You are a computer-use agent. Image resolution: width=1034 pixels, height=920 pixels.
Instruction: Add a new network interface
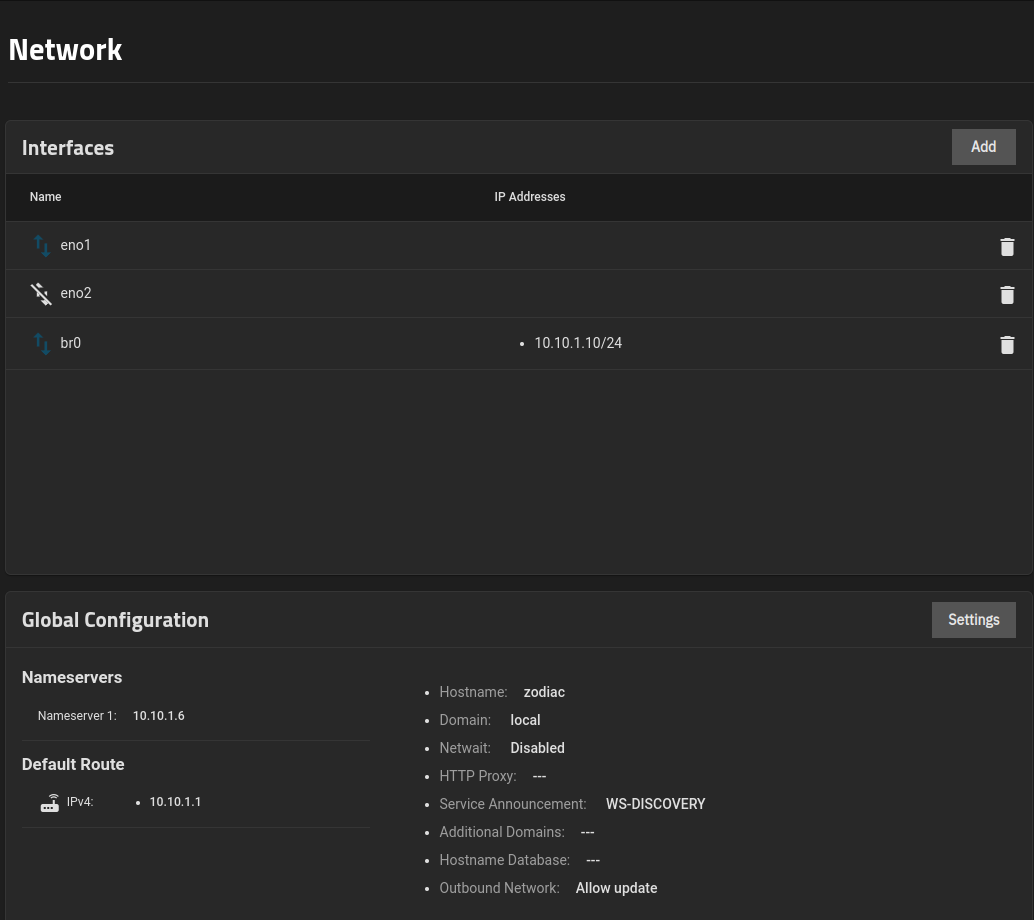coord(983,147)
